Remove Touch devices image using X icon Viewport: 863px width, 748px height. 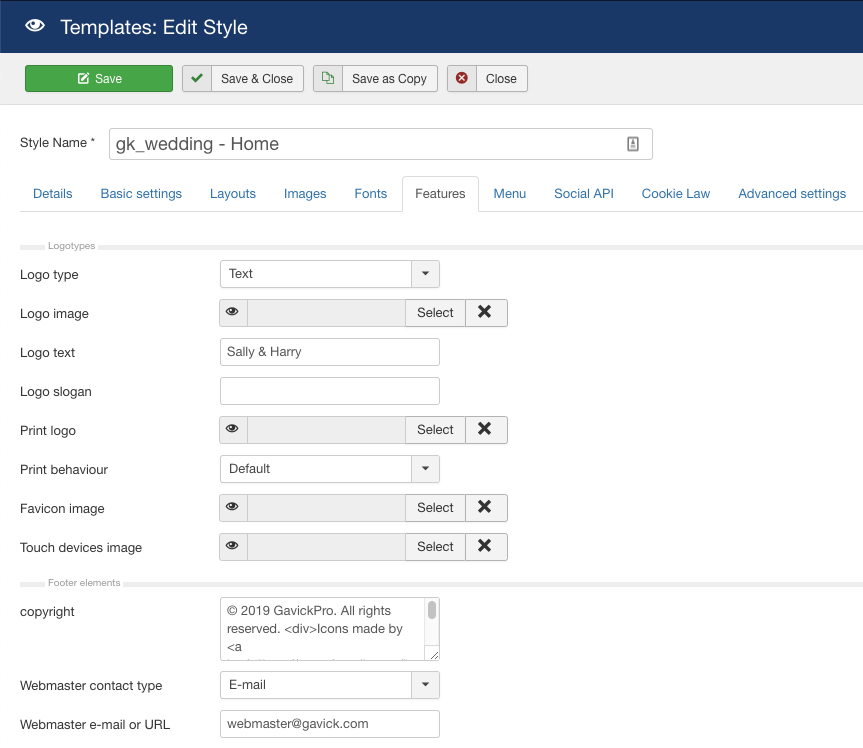tap(485, 547)
